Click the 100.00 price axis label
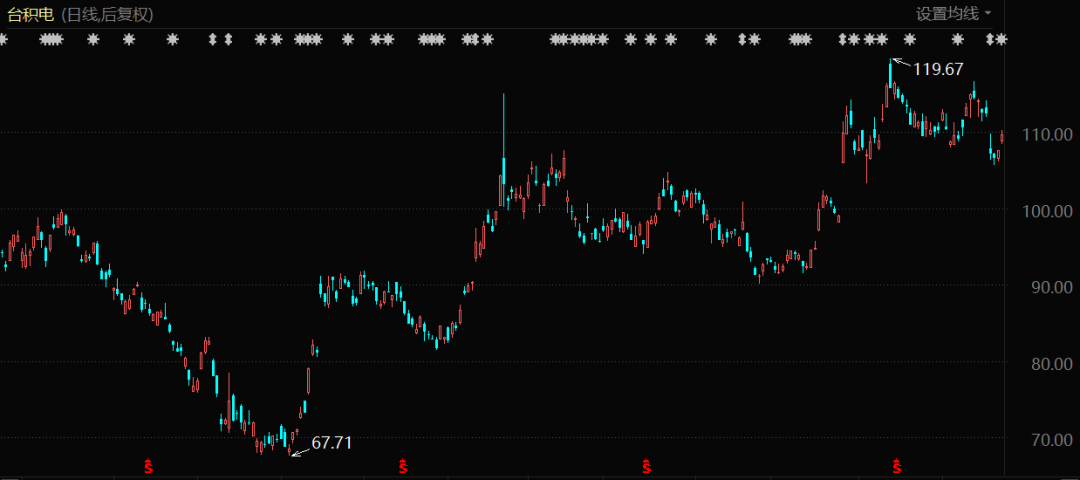The height and width of the screenshot is (480, 1080). click(1049, 211)
